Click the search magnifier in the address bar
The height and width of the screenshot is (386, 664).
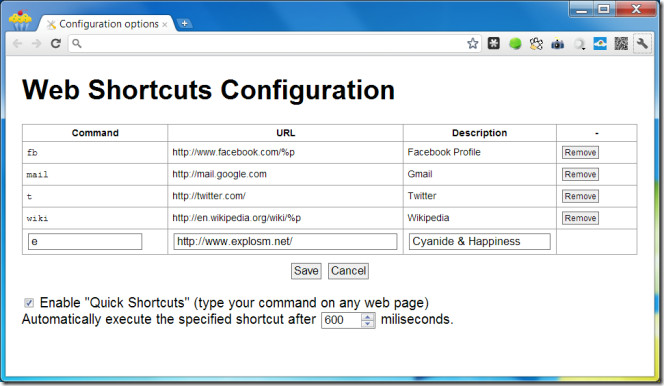77,43
